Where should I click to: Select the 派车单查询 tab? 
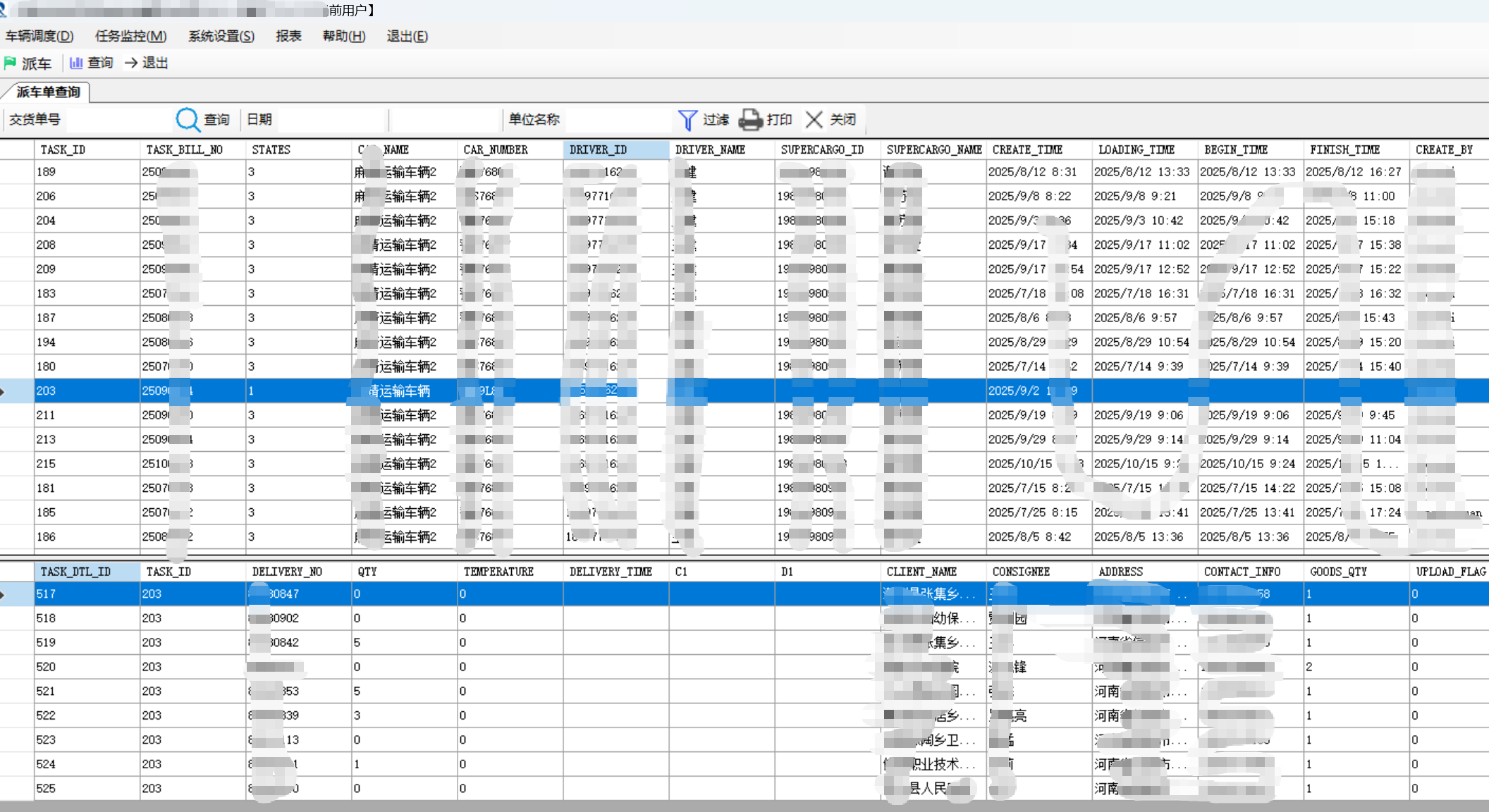pyautogui.click(x=48, y=92)
